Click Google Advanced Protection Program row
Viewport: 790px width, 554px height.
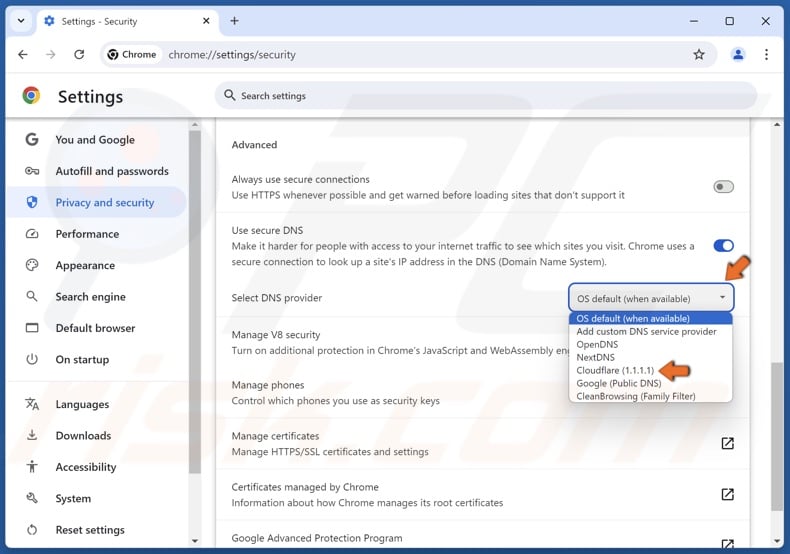pos(483,534)
